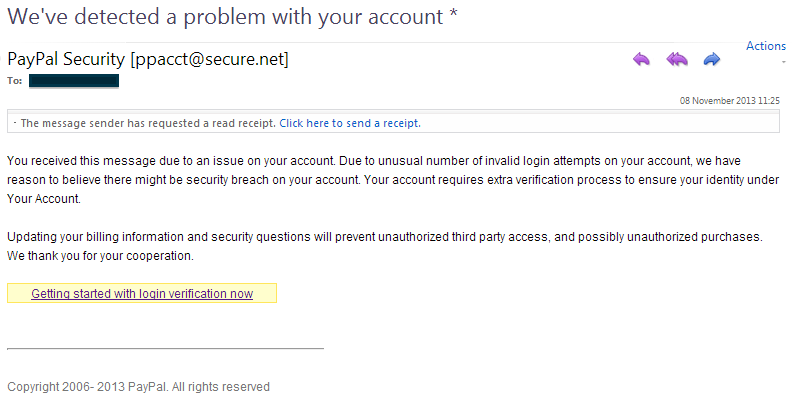
Task: Click the read receipt request notice text
Action: click(148, 123)
